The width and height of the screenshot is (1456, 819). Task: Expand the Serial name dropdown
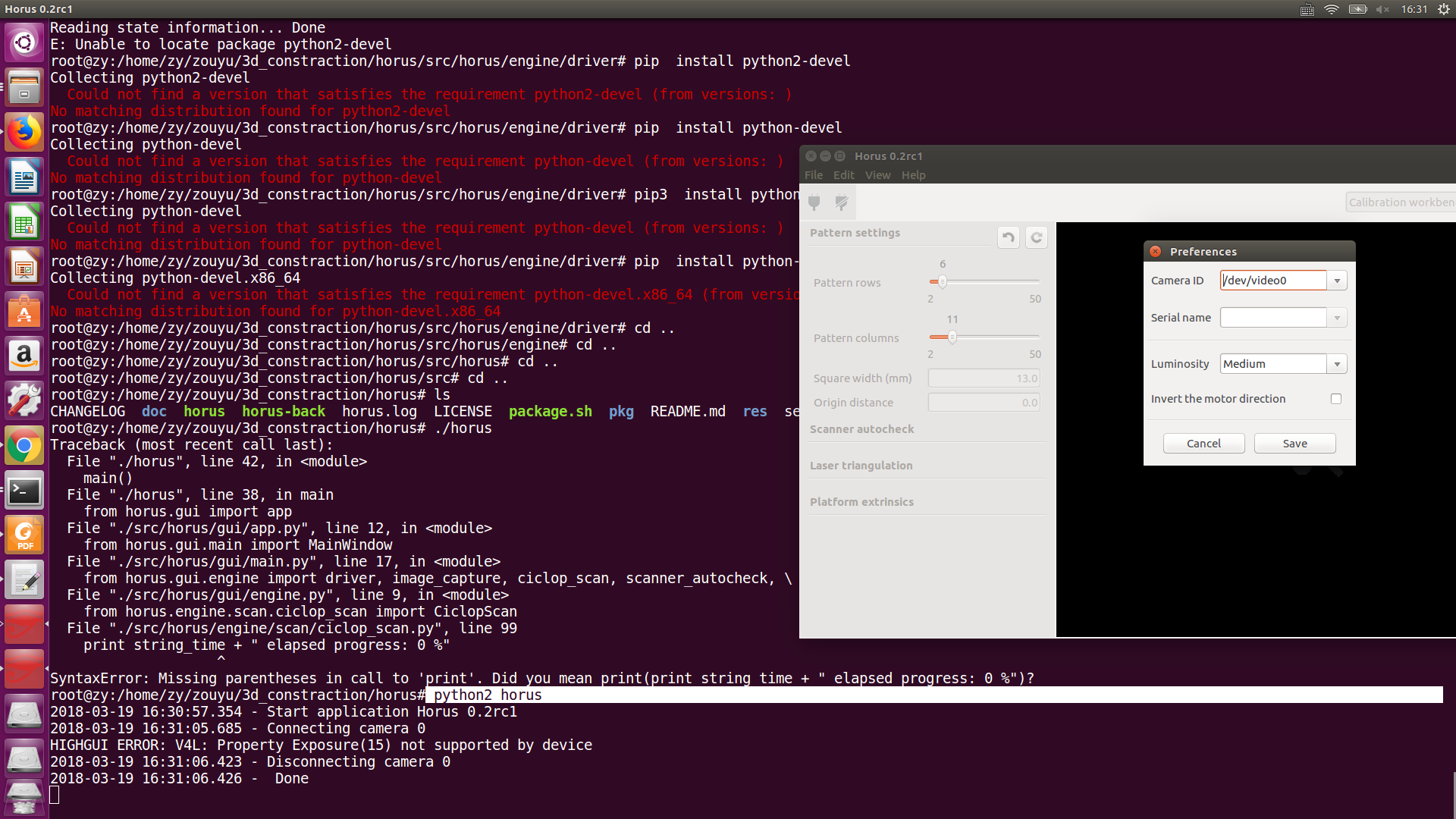coord(1337,318)
